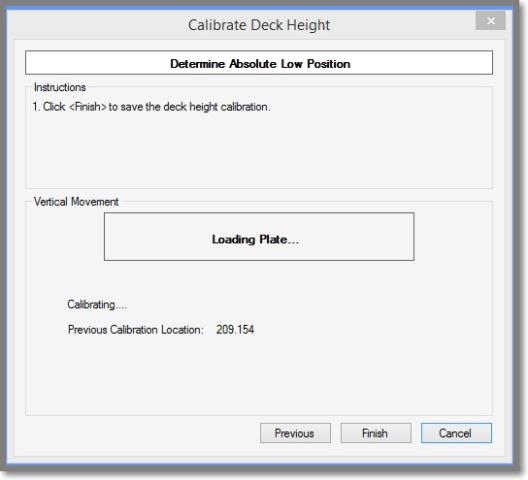Click the Previous Calibration Location label
528x480 pixels.
[x=136, y=329]
